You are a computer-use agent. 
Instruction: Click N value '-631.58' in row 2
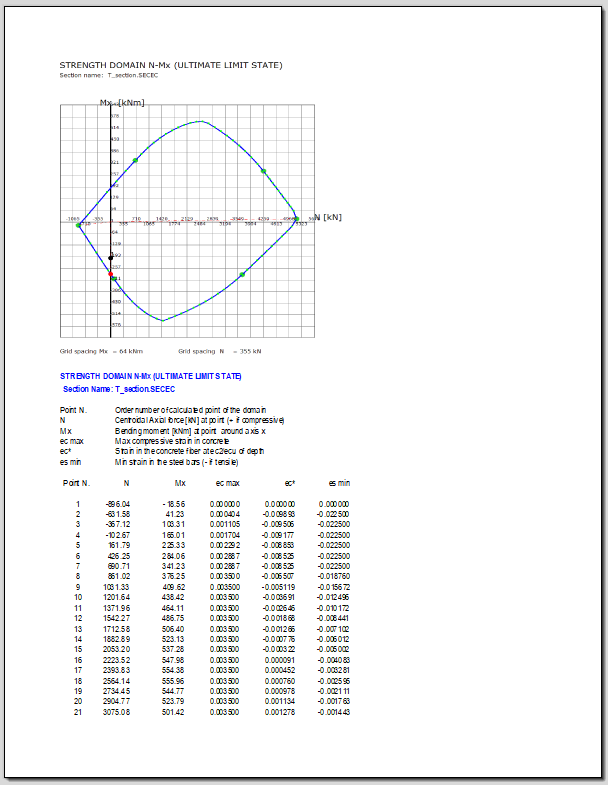tap(118, 514)
